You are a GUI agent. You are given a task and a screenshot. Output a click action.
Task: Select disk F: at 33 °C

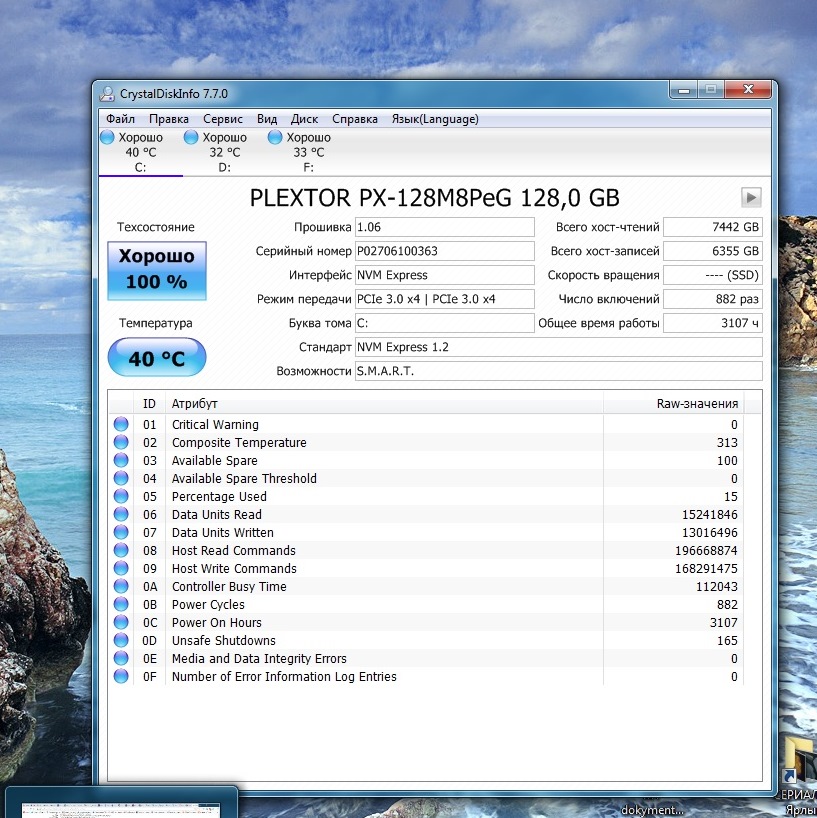click(x=308, y=152)
